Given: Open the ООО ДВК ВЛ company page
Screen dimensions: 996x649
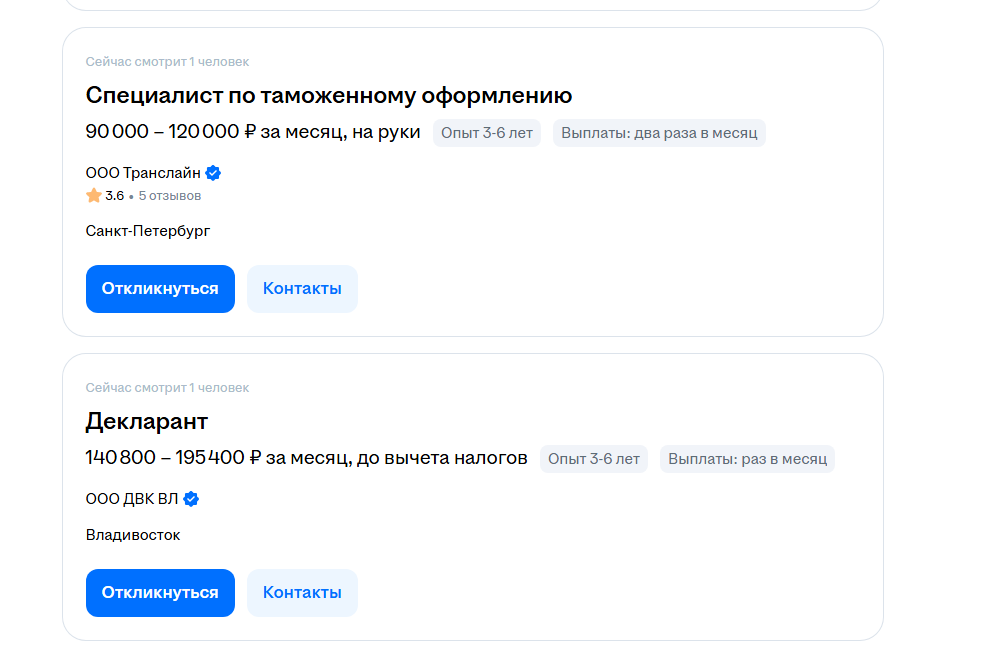Looking at the screenshot, I should 131,499.
